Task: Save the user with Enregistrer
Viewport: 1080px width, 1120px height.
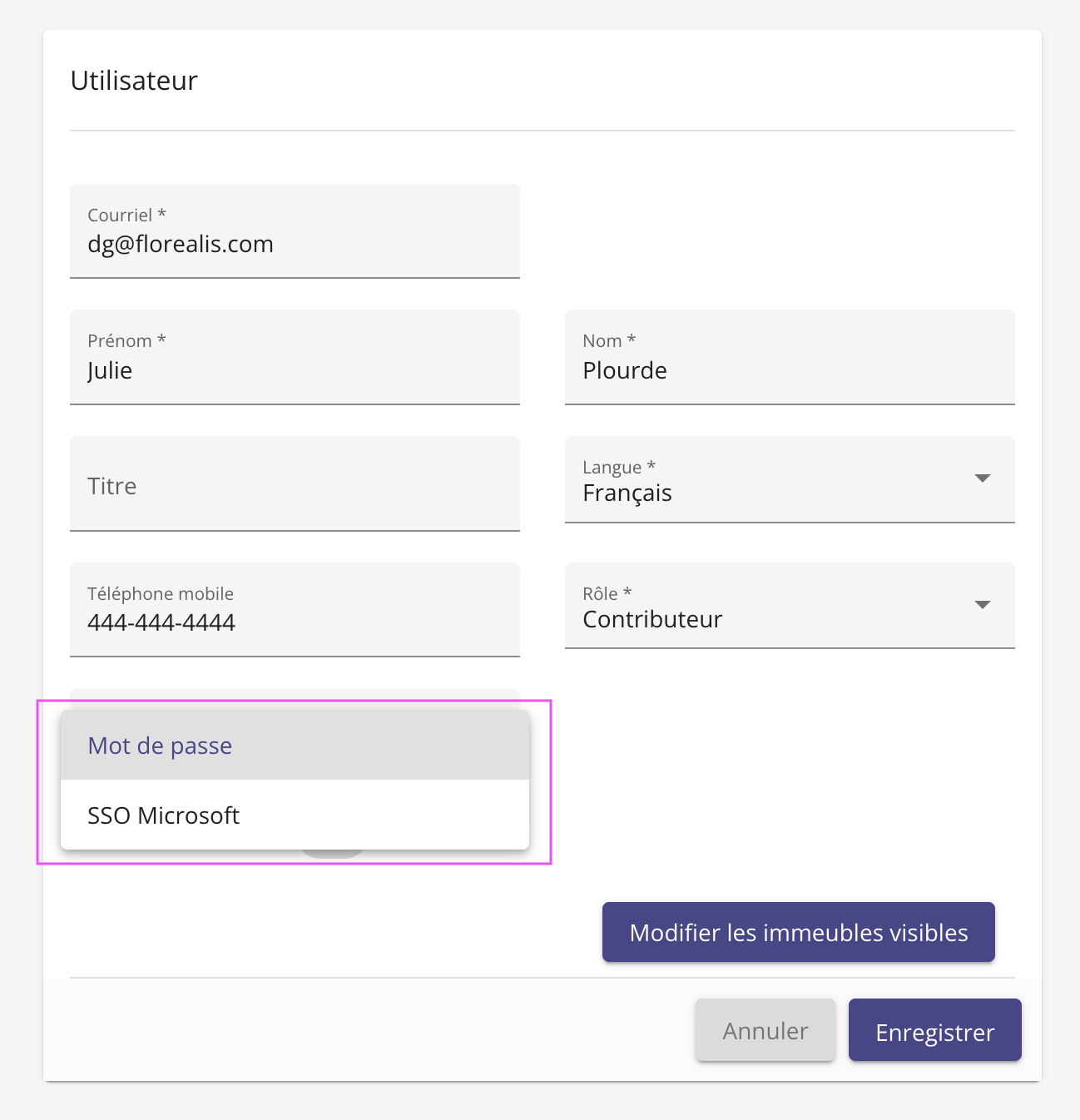Action: [x=934, y=1032]
